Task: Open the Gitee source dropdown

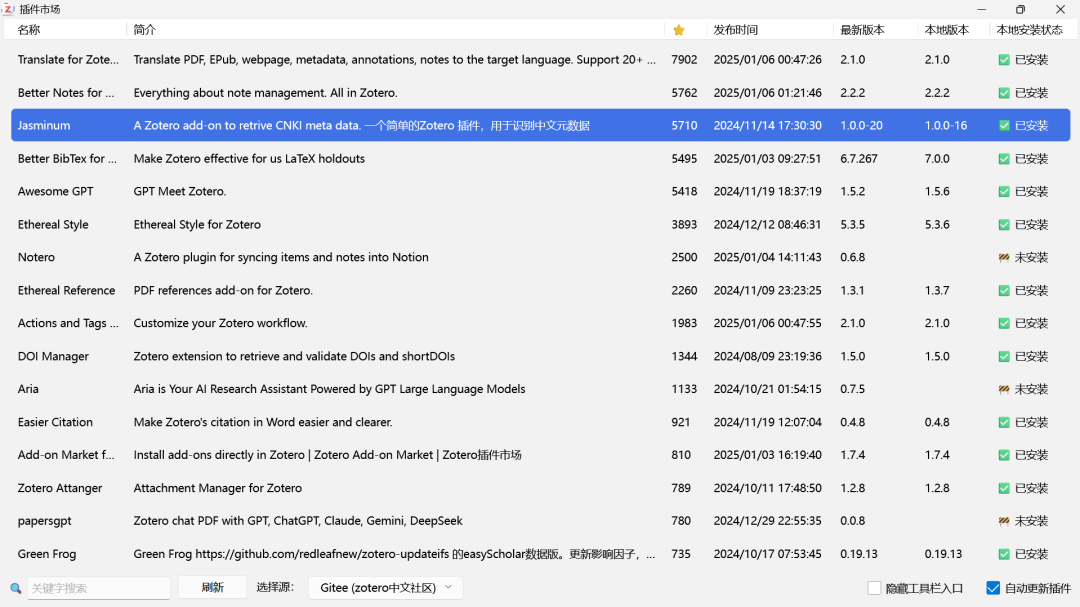Action: click(385, 588)
